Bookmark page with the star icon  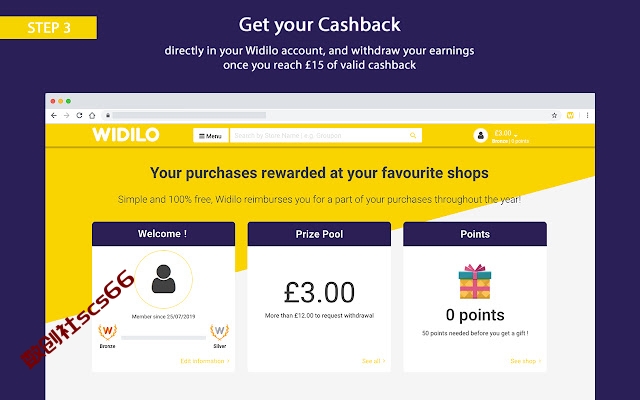point(554,116)
